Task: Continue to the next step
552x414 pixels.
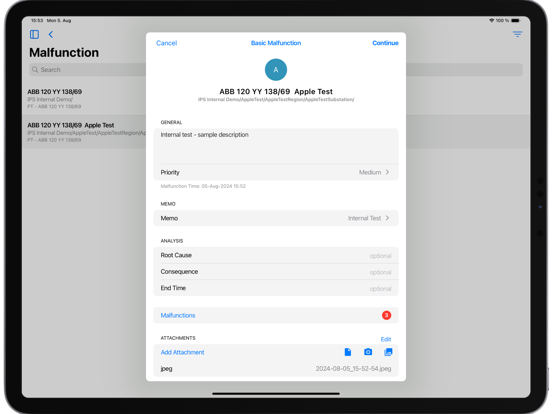Action: point(385,43)
